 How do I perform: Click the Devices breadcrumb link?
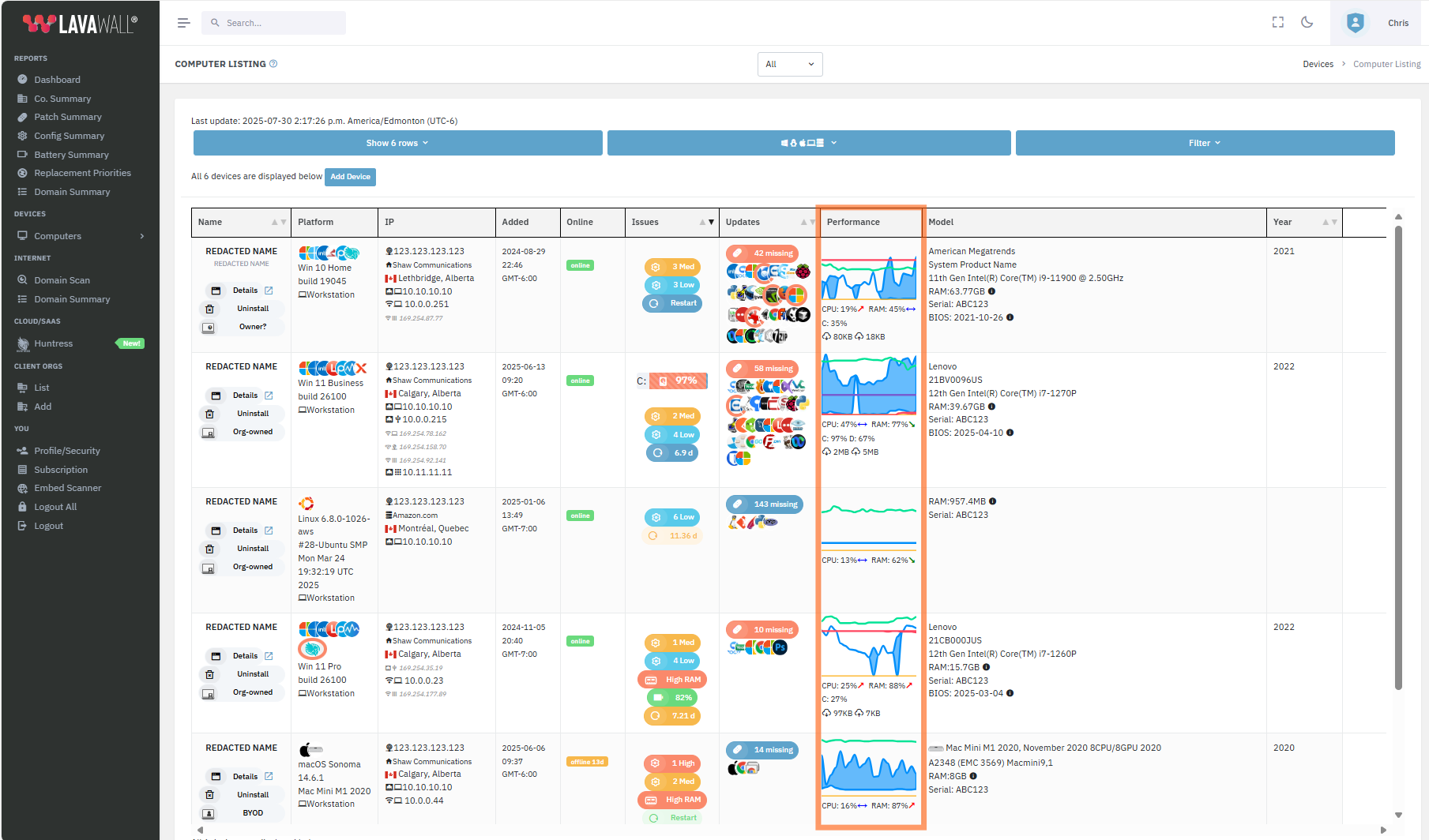pyautogui.click(x=1318, y=65)
